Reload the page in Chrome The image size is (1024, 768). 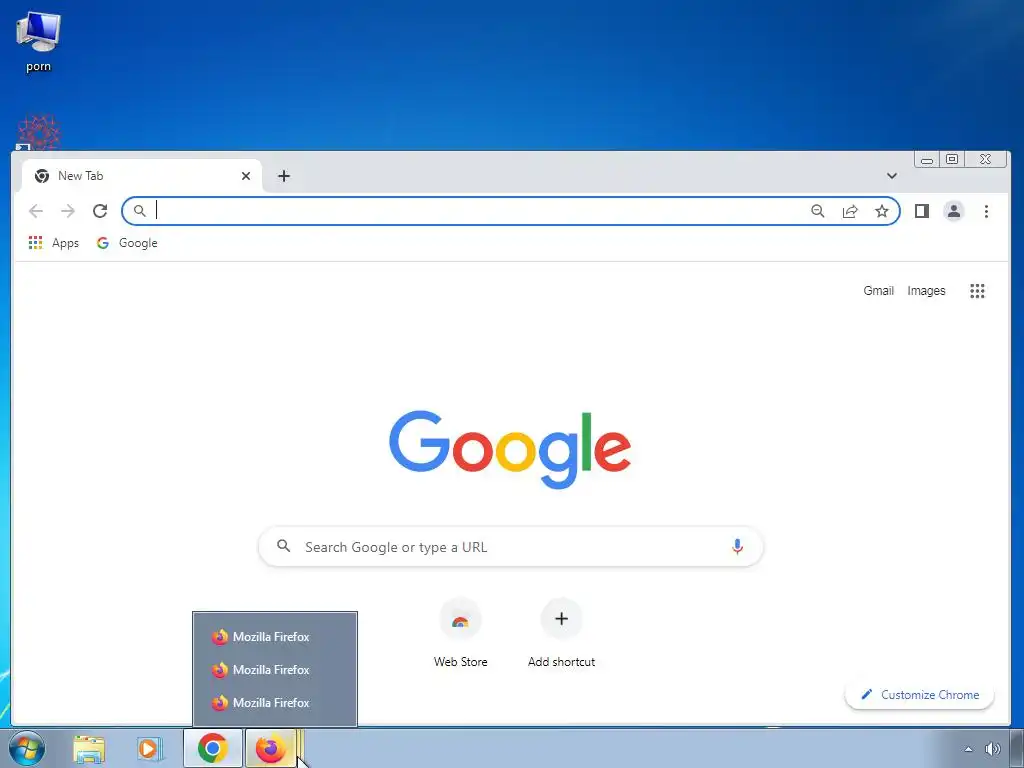tap(100, 211)
